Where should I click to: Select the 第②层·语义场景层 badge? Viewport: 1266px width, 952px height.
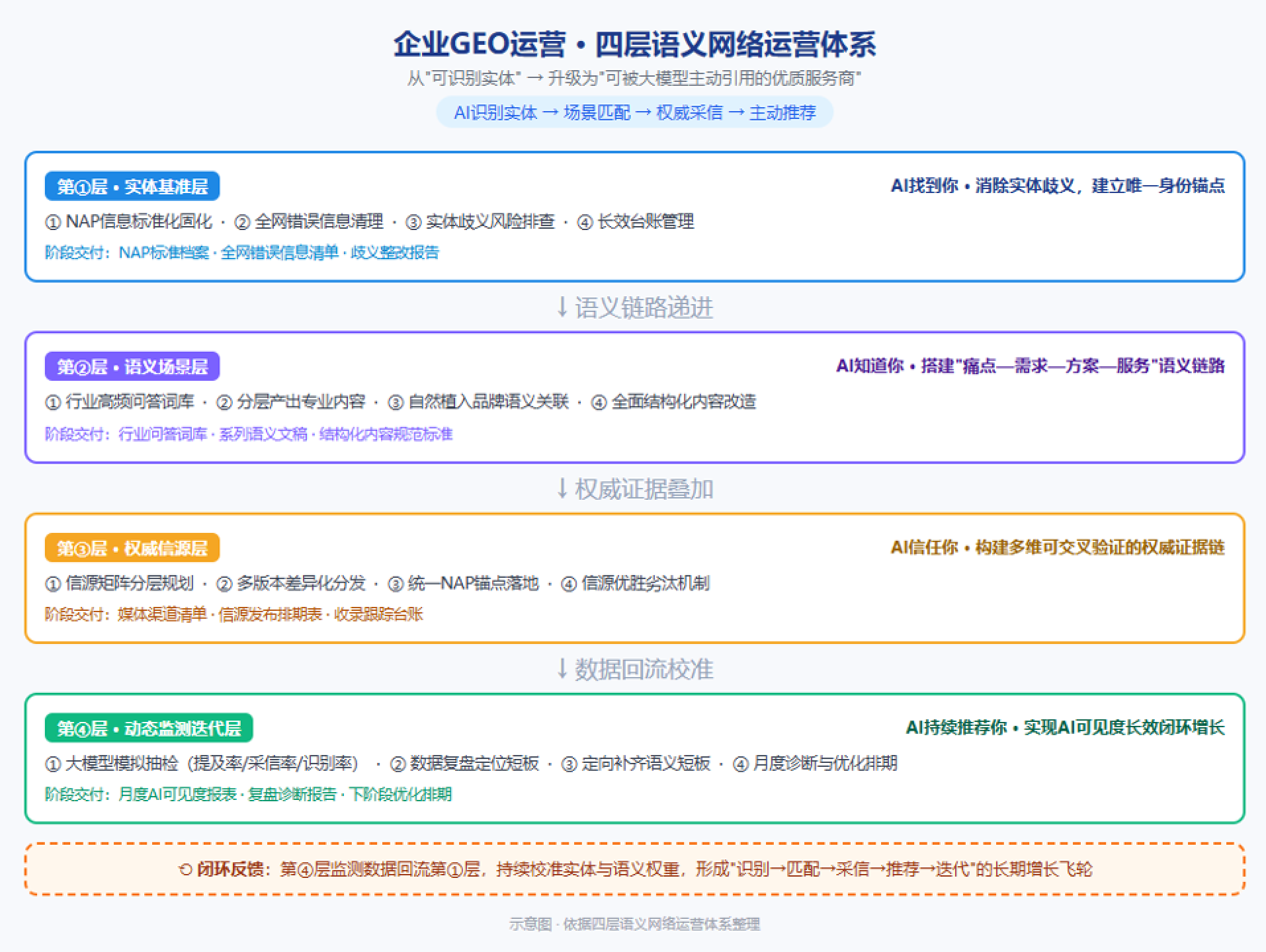tap(132, 366)
